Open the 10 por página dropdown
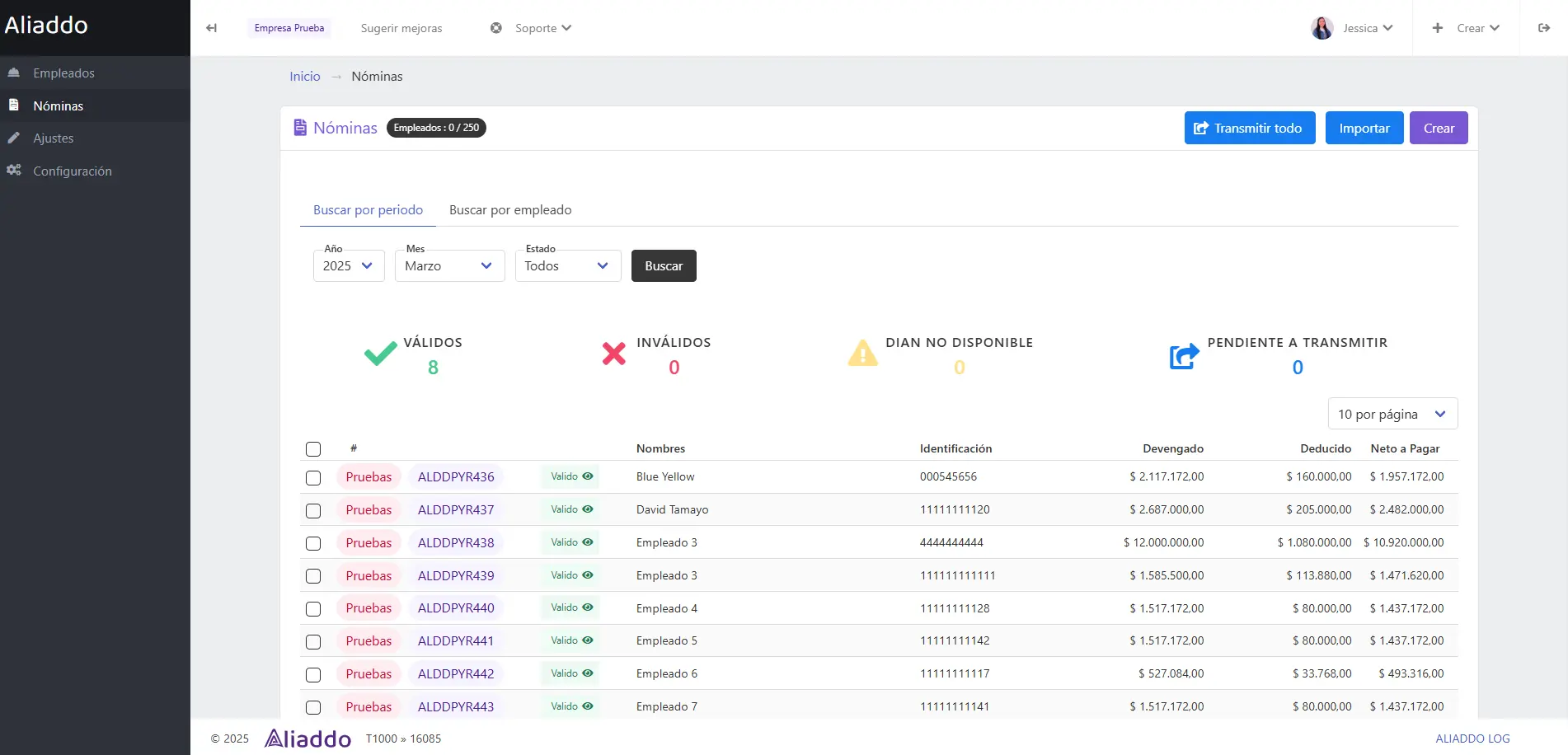 (1392, 414)
